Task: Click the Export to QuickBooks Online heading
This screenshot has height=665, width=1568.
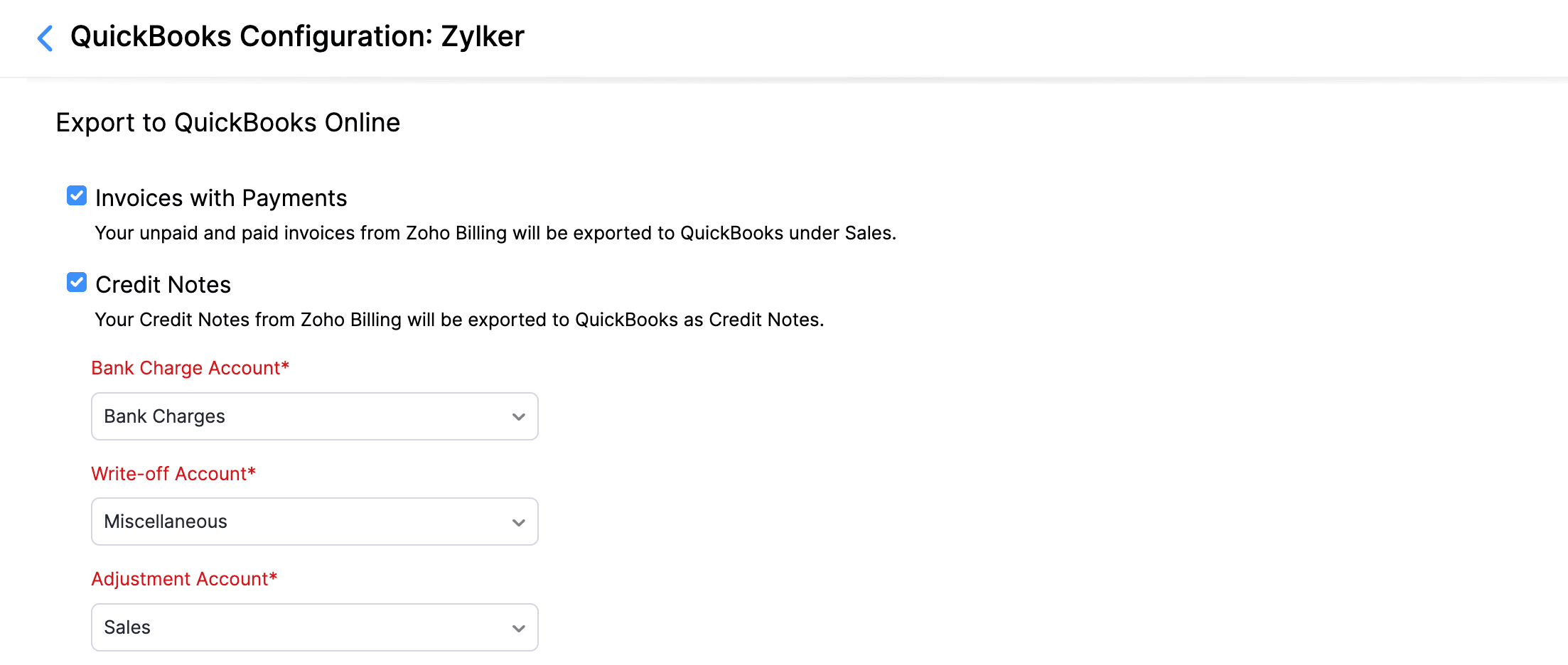Action: pos(228,122)
